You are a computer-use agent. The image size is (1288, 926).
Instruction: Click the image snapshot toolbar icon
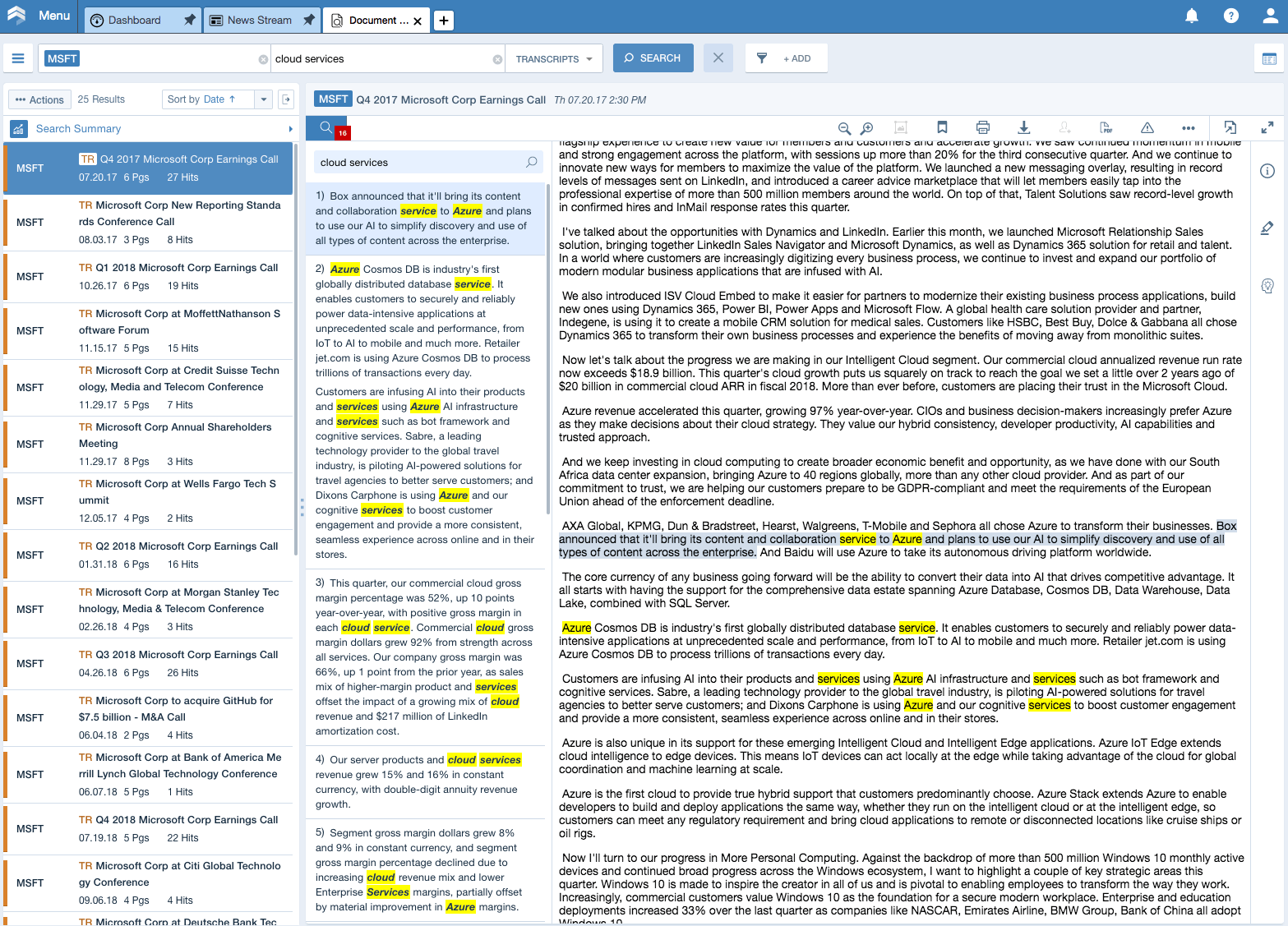(901, 127)
